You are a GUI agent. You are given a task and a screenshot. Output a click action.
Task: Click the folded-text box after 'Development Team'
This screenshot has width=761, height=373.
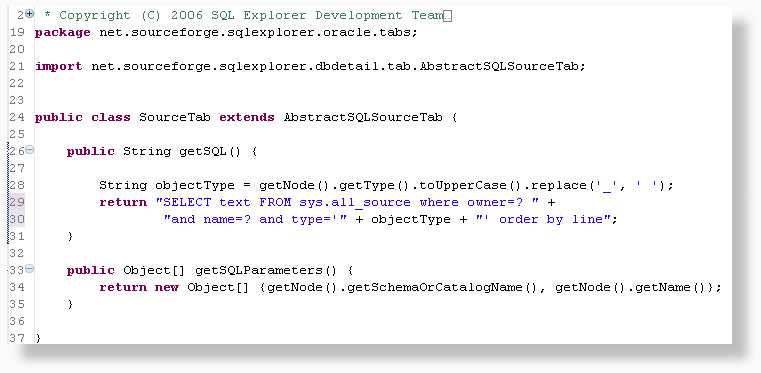(x=447, y=16)
